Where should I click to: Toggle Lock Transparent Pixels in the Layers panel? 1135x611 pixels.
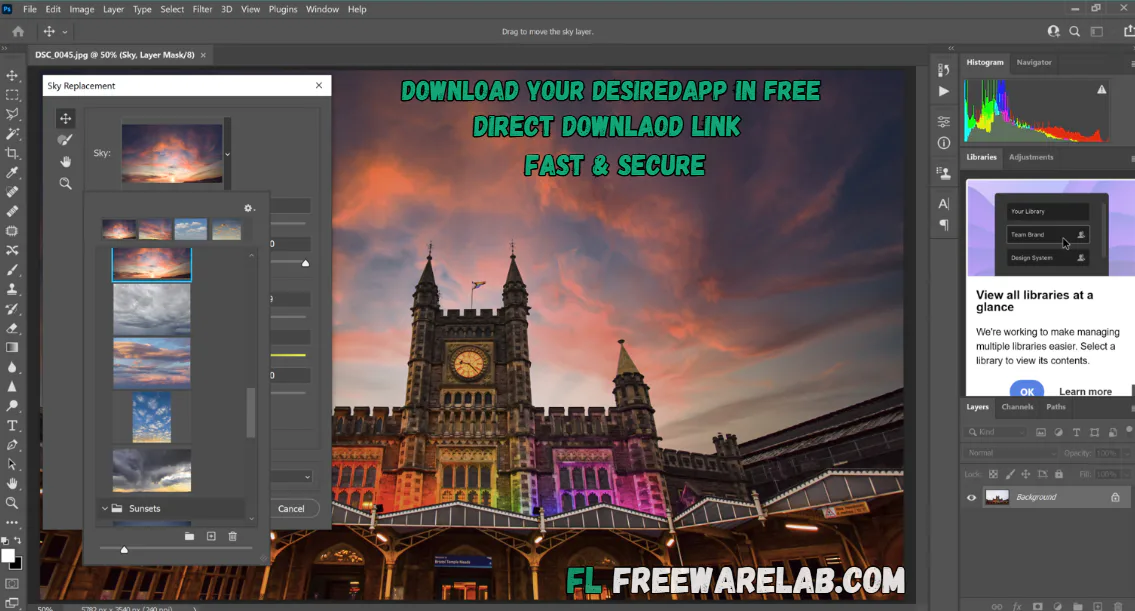pyautogui.click(x=994, y=474)
